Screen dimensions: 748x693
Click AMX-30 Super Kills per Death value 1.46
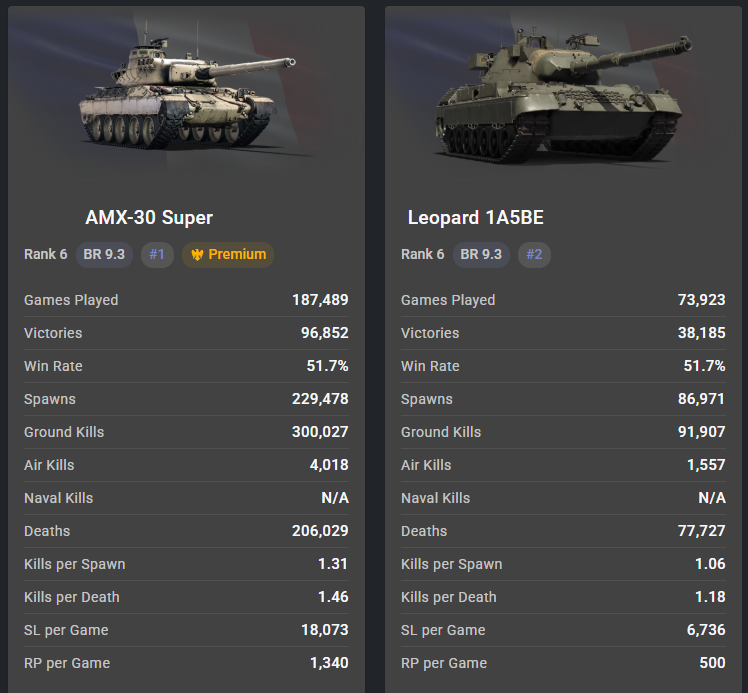333,597
